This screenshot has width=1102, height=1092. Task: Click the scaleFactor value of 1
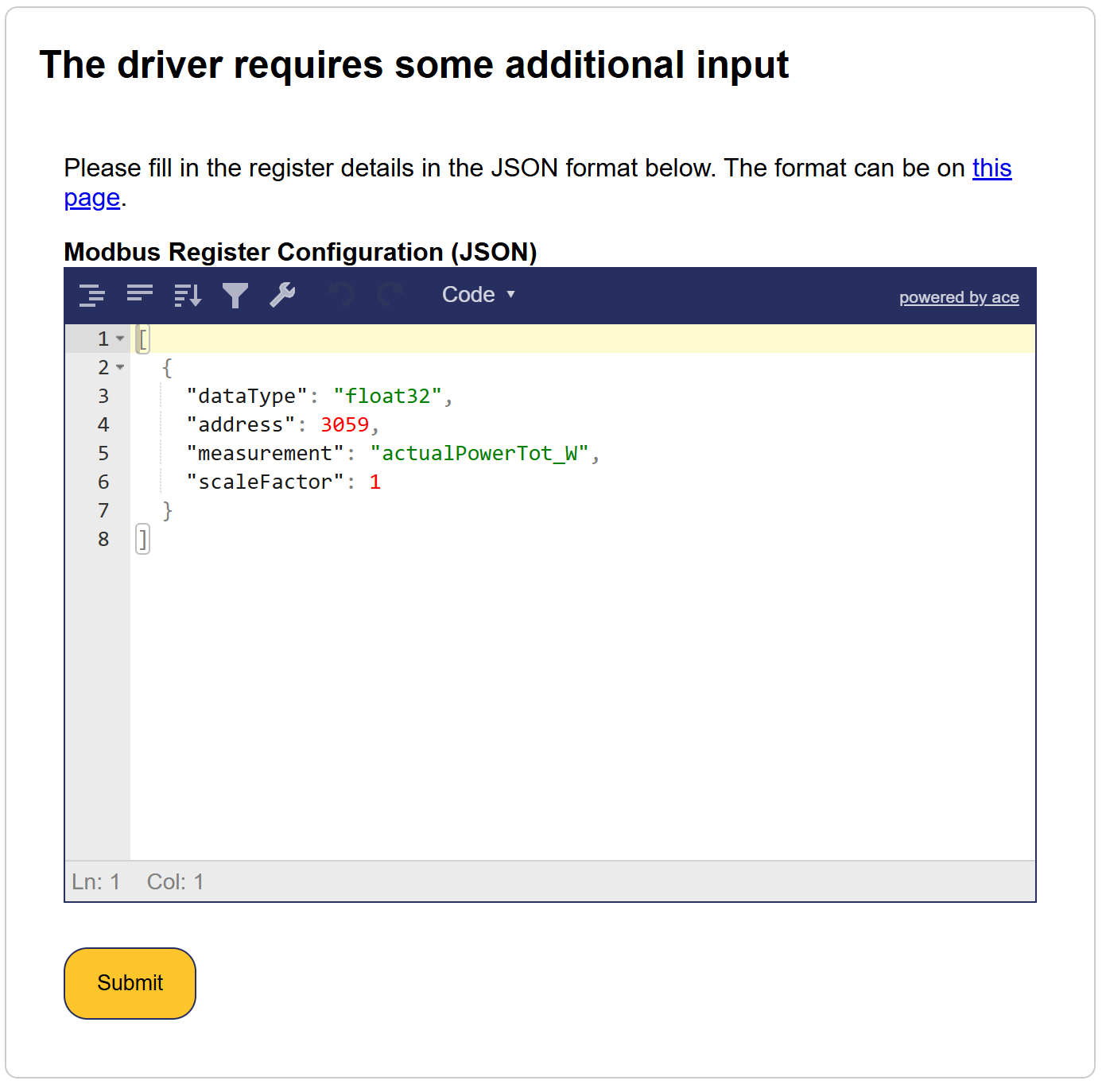coord(374,482)
